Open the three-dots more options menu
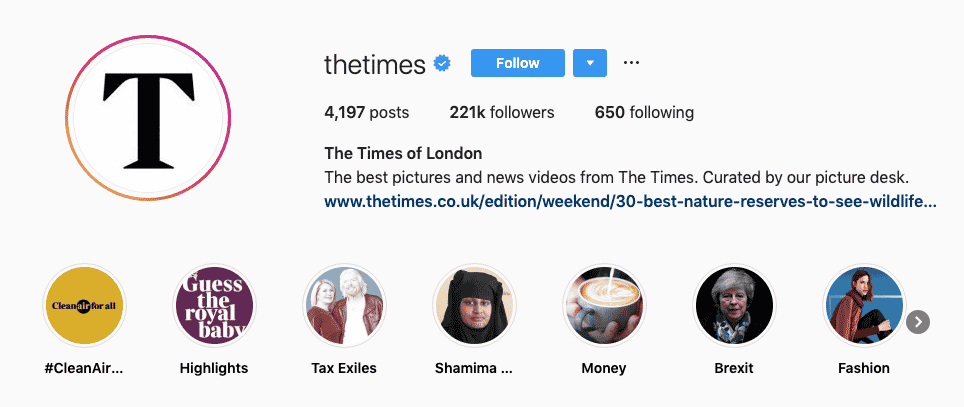Image resolution: width=964 pixels, height=407 pixels. (x=631, y=63)
